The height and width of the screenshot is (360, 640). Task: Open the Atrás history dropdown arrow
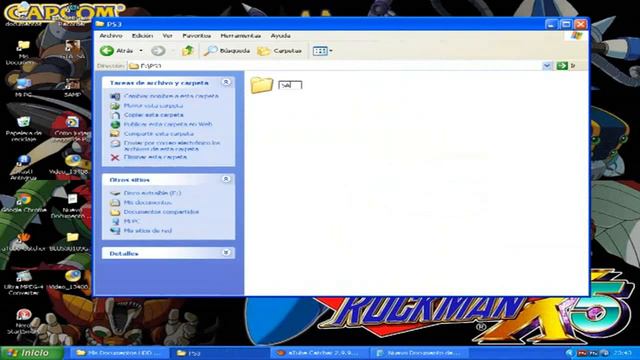(x=141, y=51)
